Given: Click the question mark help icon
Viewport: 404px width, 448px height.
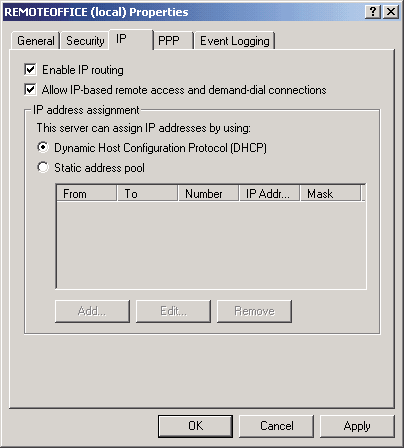Looking at the screenshot, I should point(373,12).
